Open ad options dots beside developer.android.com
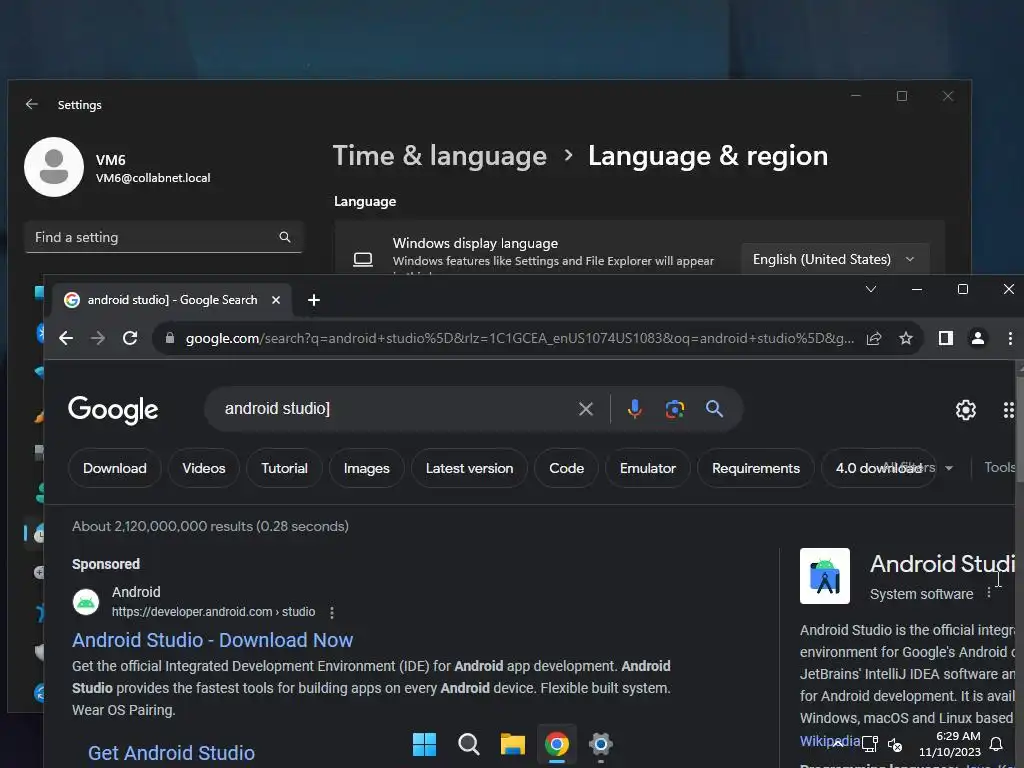Image resolution: width=1024 pixels, height=768 pixels. [x=332, y=613]
